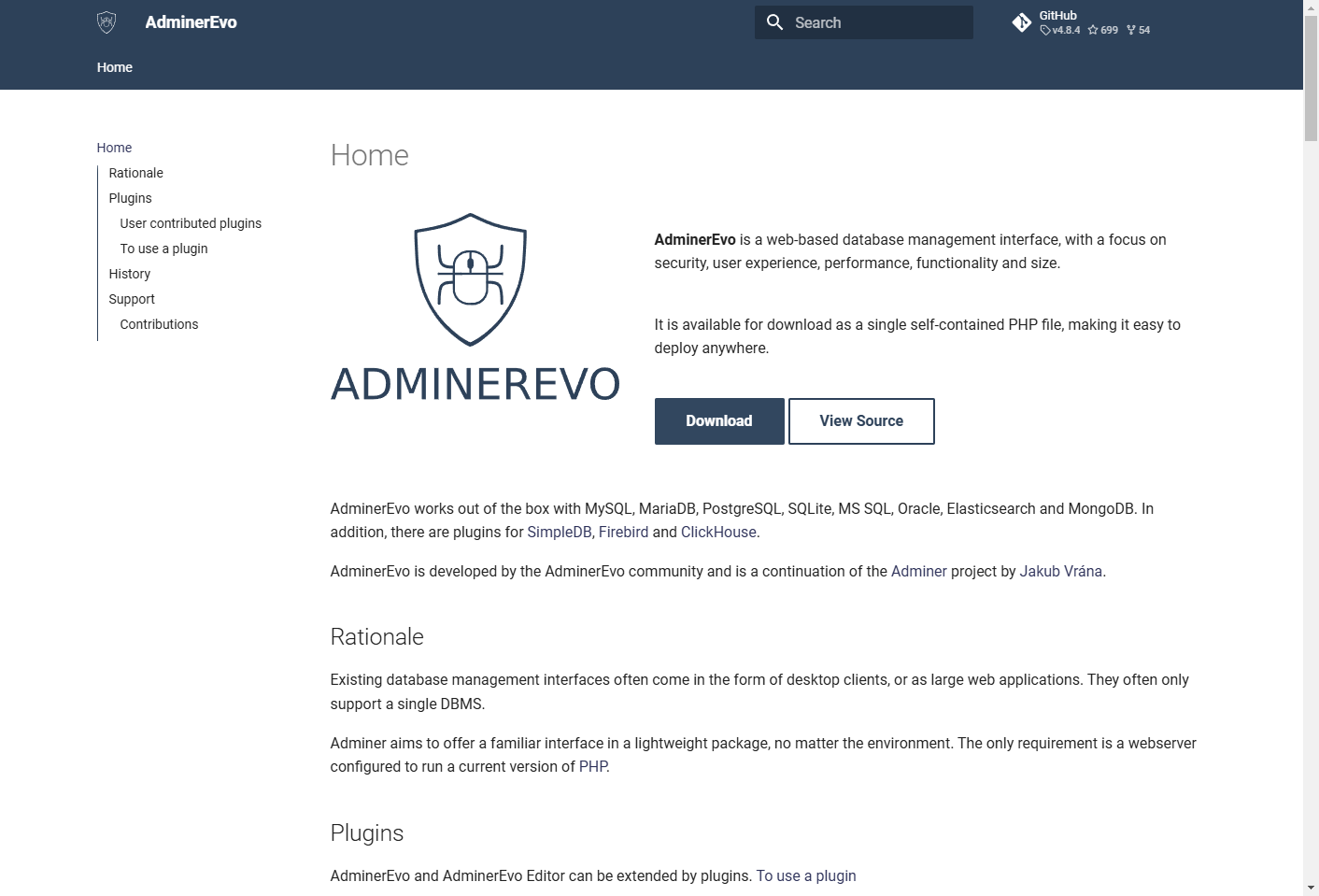The image size is (1319, 896).
Task: Select History in the table of contents
Action: click(x=129, y=274)
